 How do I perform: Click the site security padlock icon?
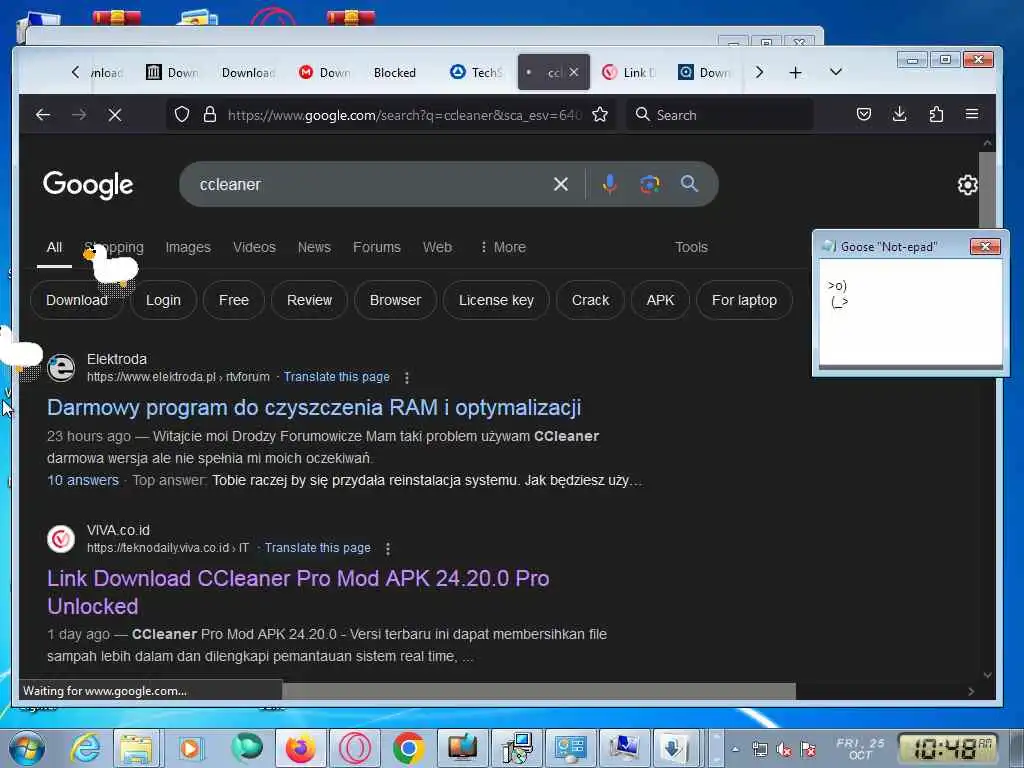click(x=210, y=115)
